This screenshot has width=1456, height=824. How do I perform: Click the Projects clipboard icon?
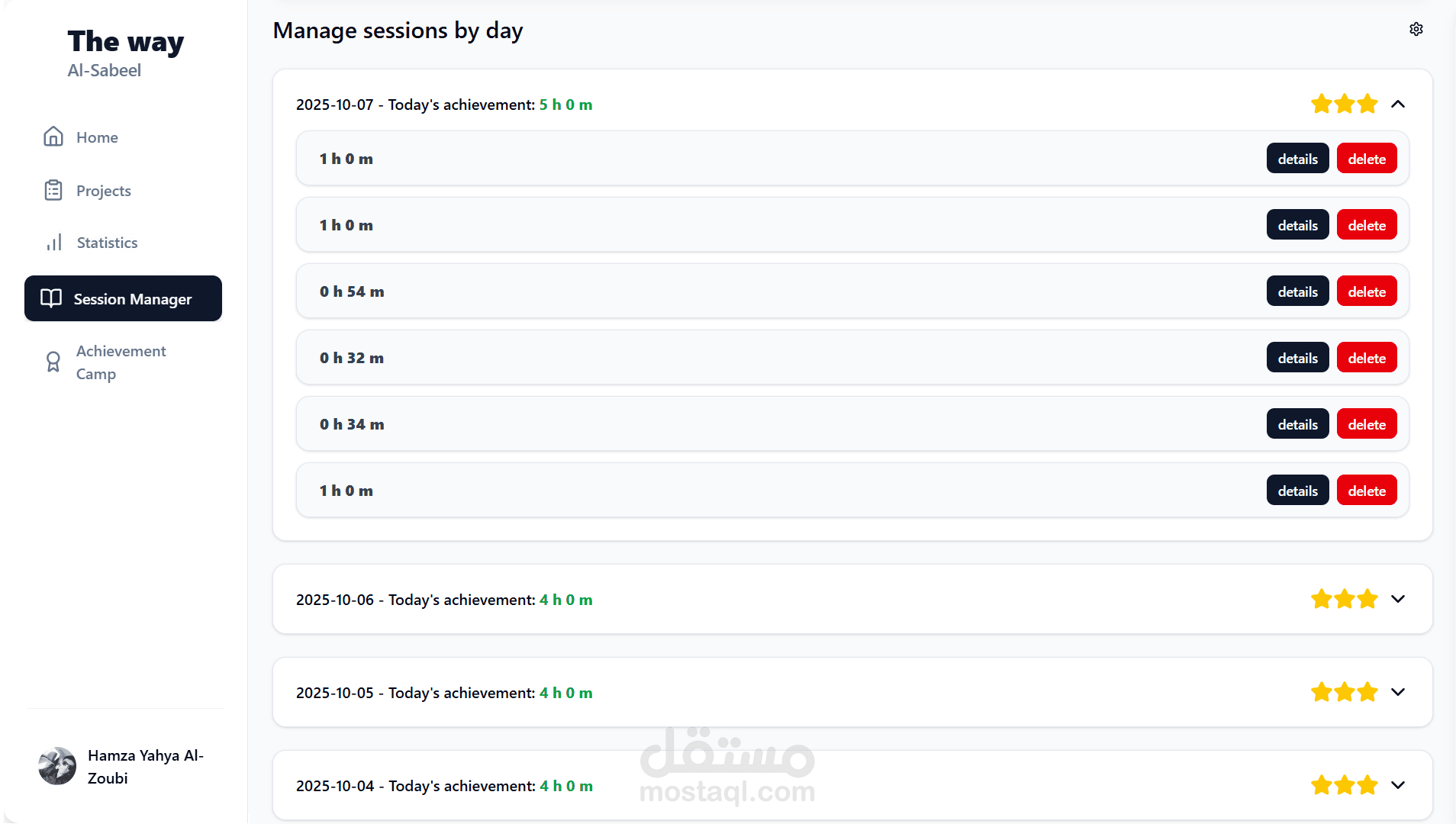[53, 190]
